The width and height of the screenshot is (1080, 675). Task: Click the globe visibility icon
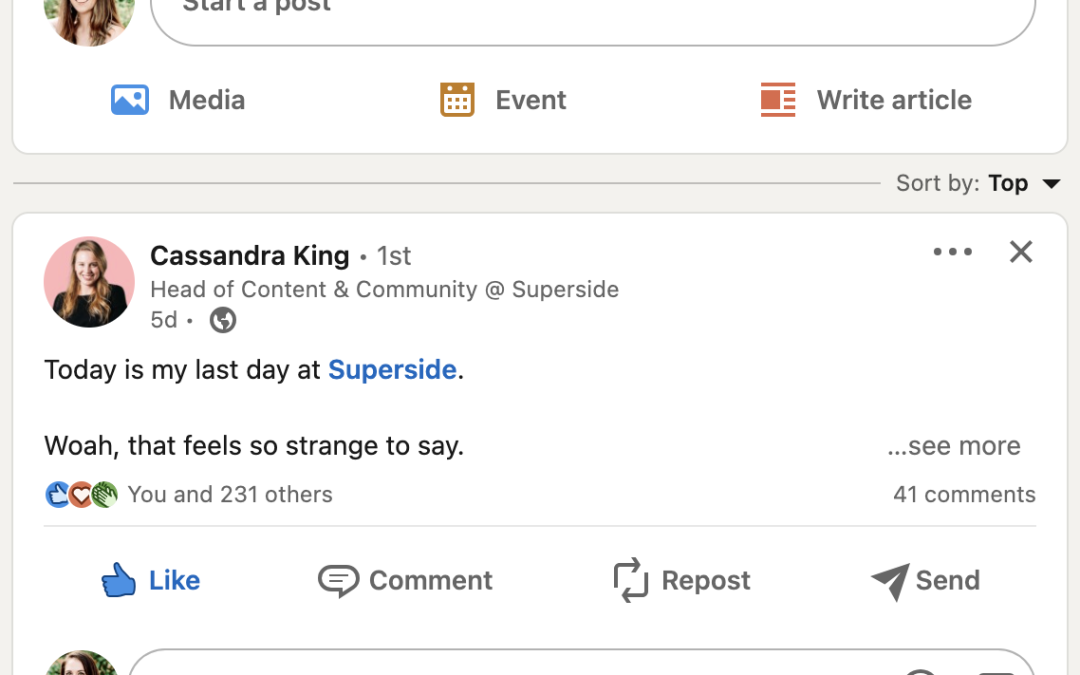click(x=223, y=320)
